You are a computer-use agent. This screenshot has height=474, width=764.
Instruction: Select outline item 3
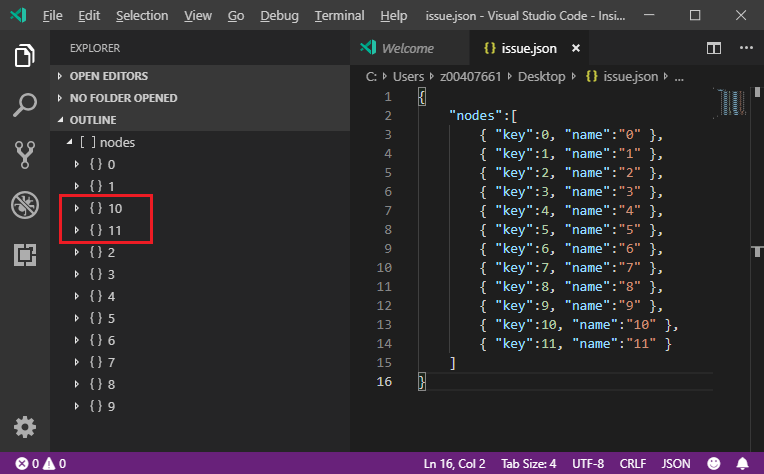(x=200, y=274)
